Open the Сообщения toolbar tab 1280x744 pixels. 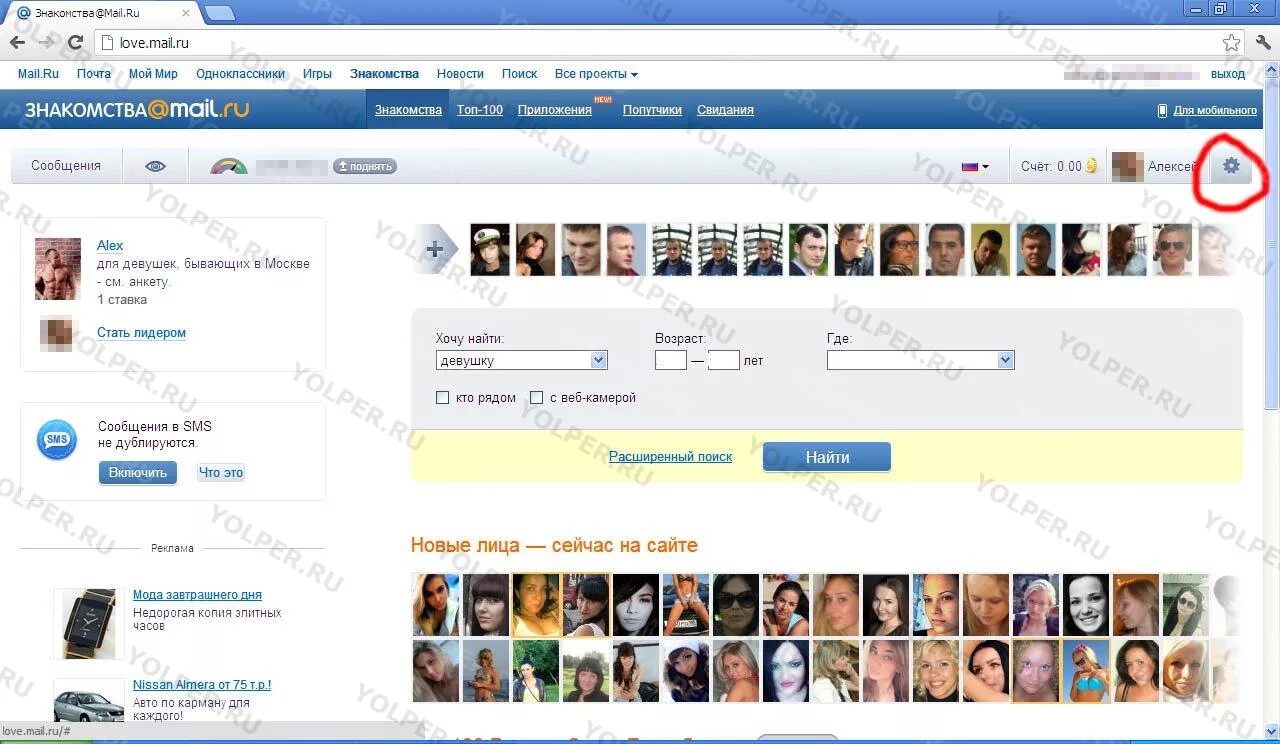coord(66,166)
